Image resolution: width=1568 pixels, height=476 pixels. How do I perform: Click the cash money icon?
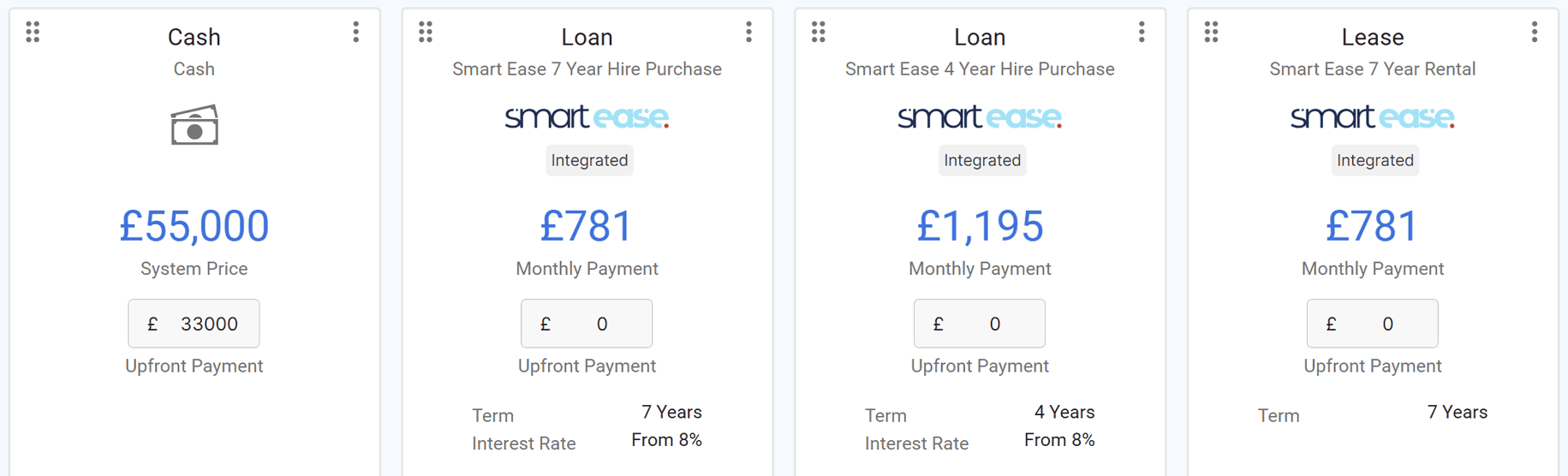194,125
